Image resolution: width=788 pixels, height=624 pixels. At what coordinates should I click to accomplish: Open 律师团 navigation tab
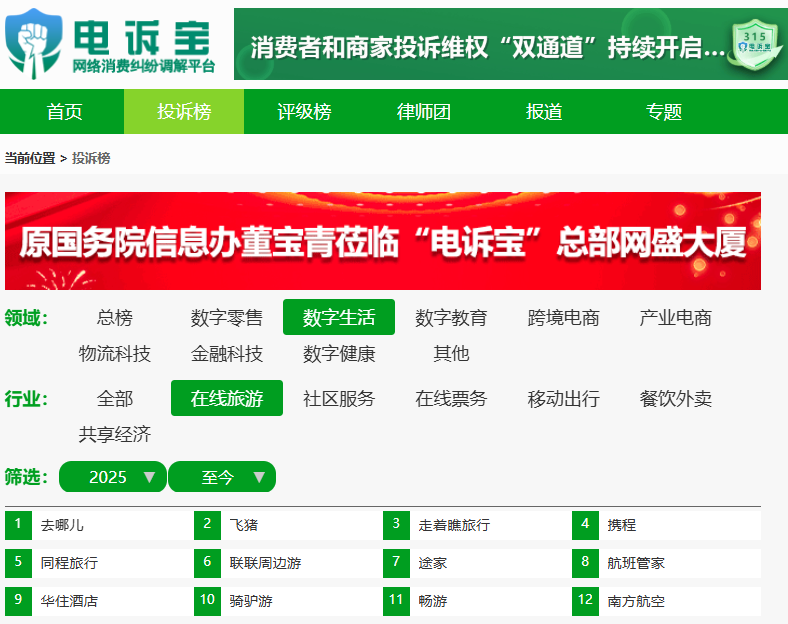point(424,112)
